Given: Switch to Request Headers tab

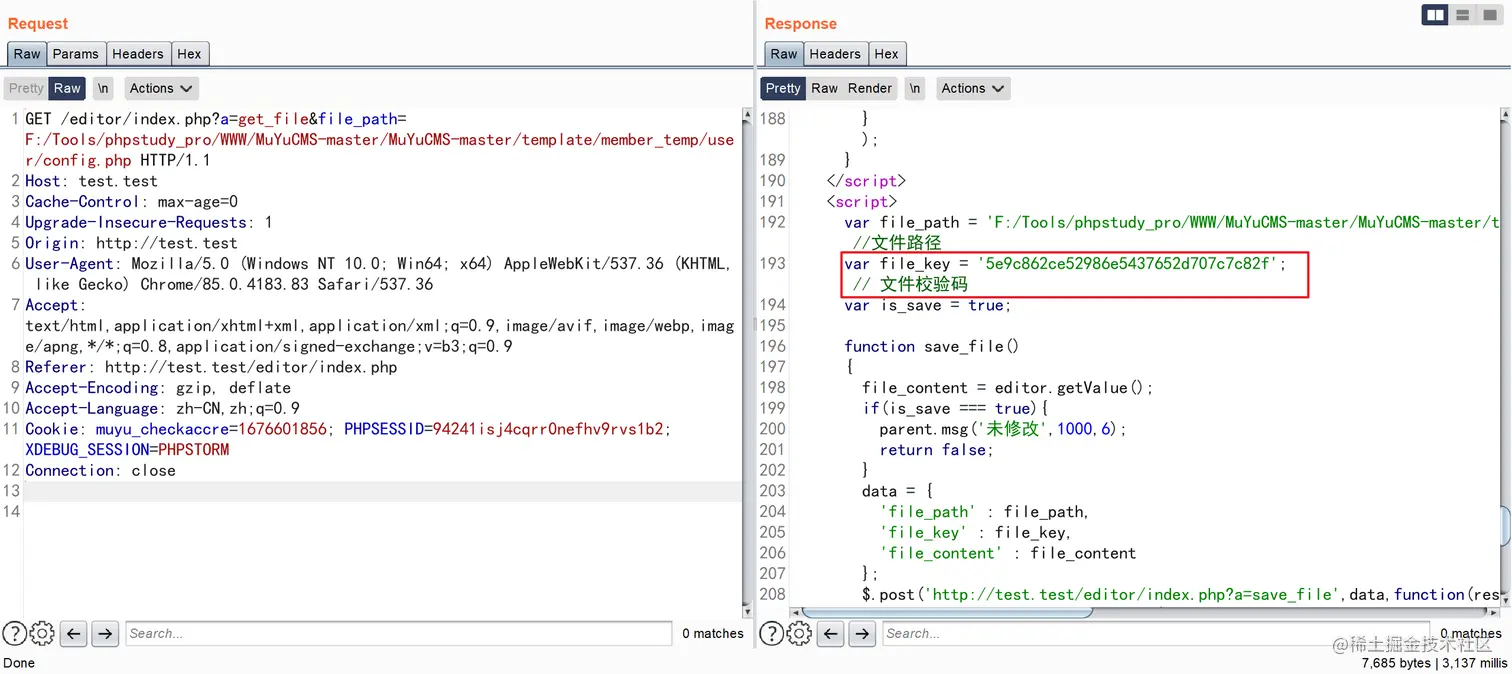Looking at the screenshot, I should [138, 54].
